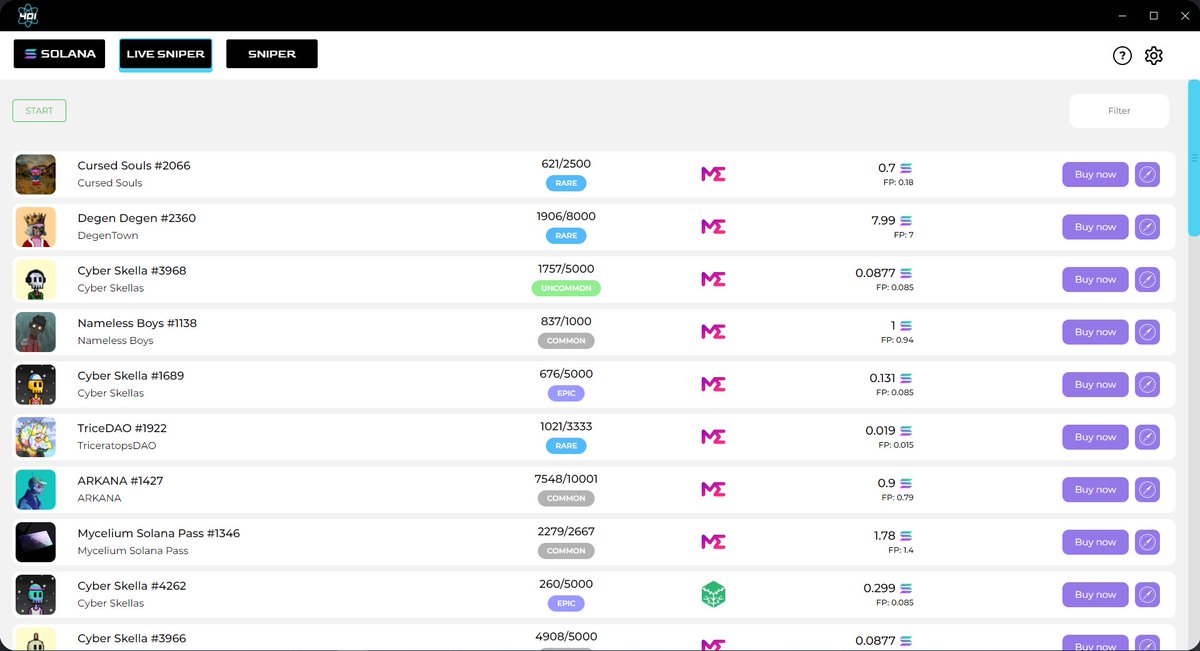Click Magic Eden logo in TriceDAO row
The height and width of the screenshot is (651, 1200).
point(713,437)
